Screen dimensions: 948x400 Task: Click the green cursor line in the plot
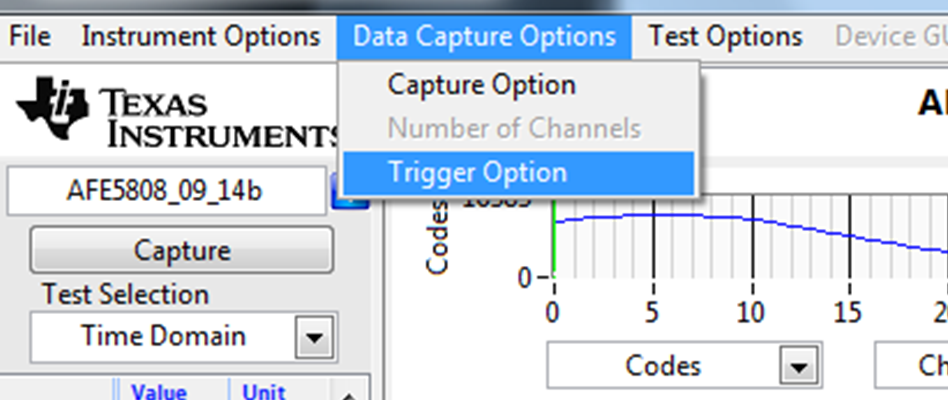point(554,240)
